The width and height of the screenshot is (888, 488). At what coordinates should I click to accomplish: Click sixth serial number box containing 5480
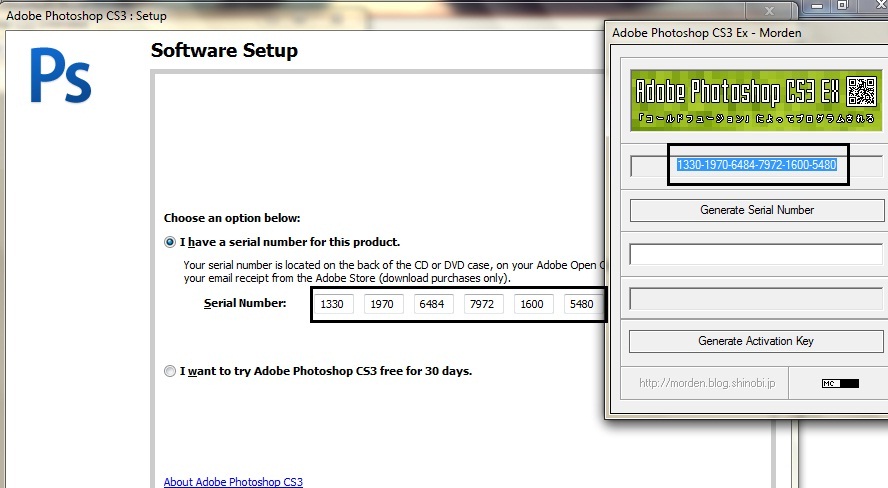click(x=583, y=304)
